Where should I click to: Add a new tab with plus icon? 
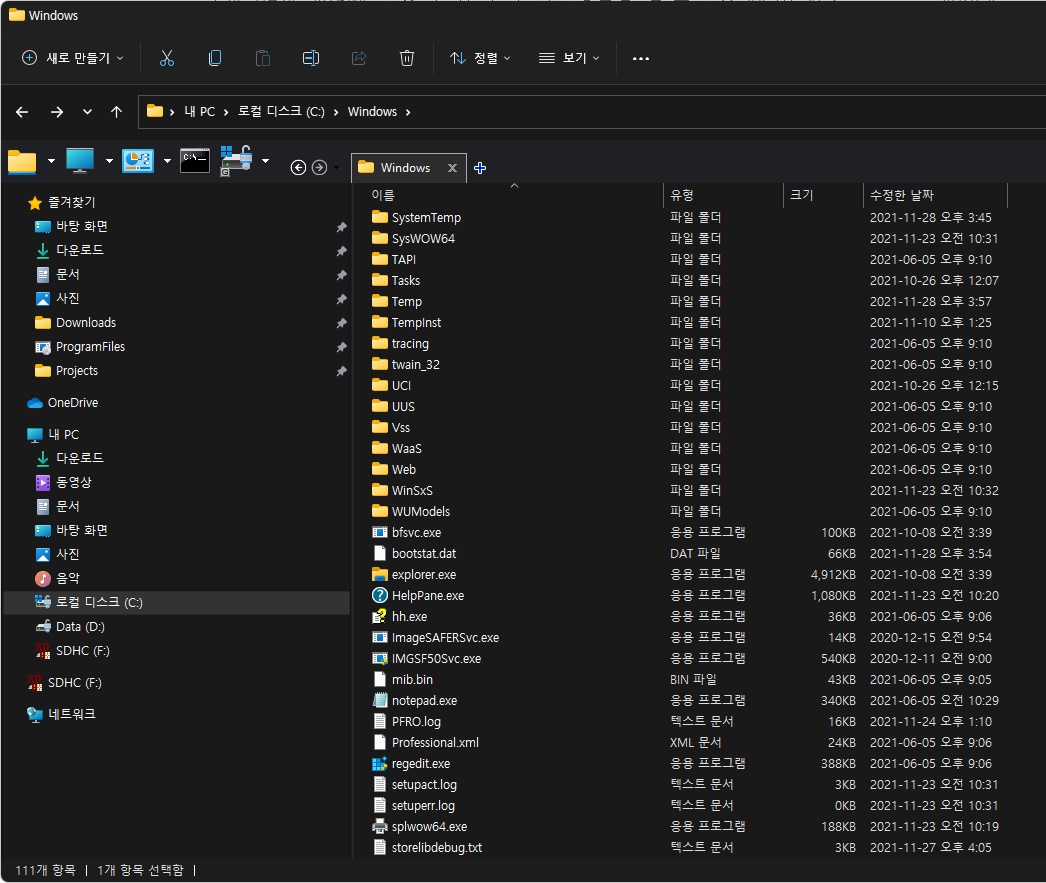click(480, 168)
